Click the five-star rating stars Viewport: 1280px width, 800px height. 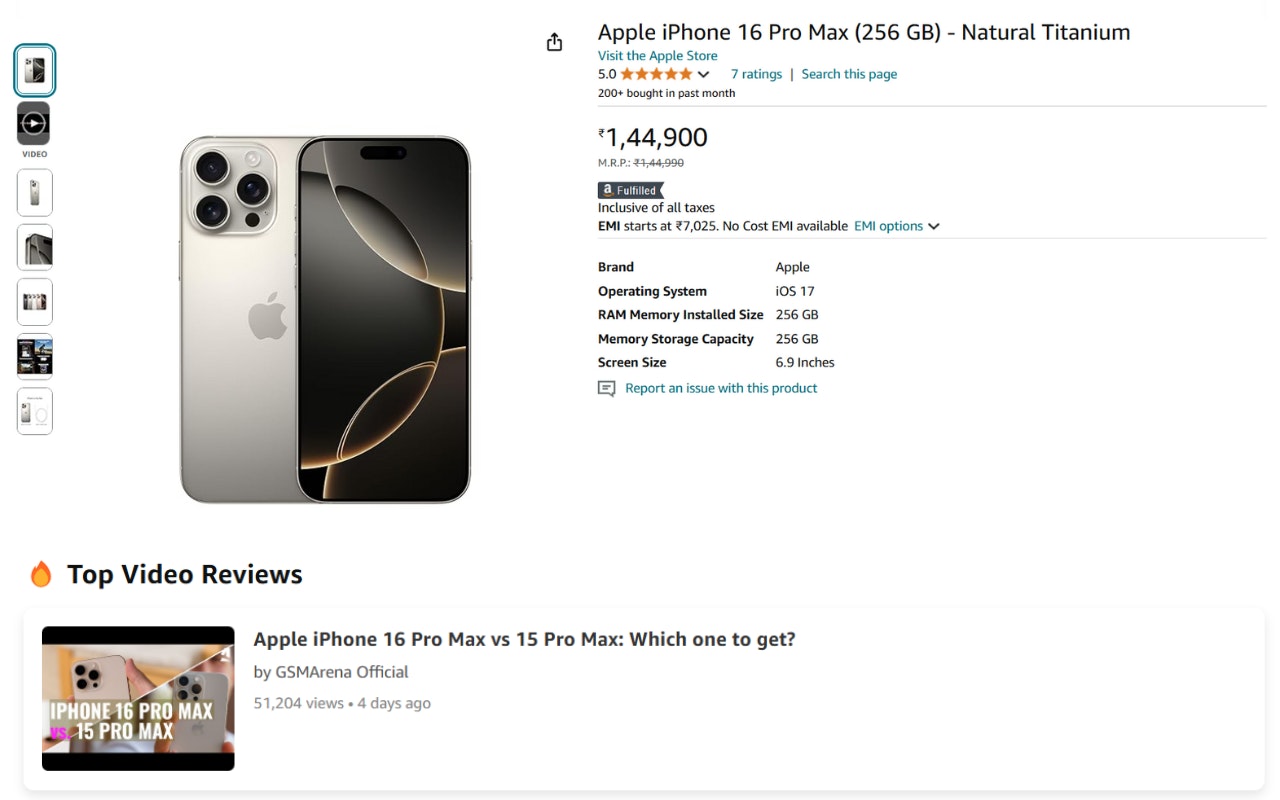coord(655,74)
